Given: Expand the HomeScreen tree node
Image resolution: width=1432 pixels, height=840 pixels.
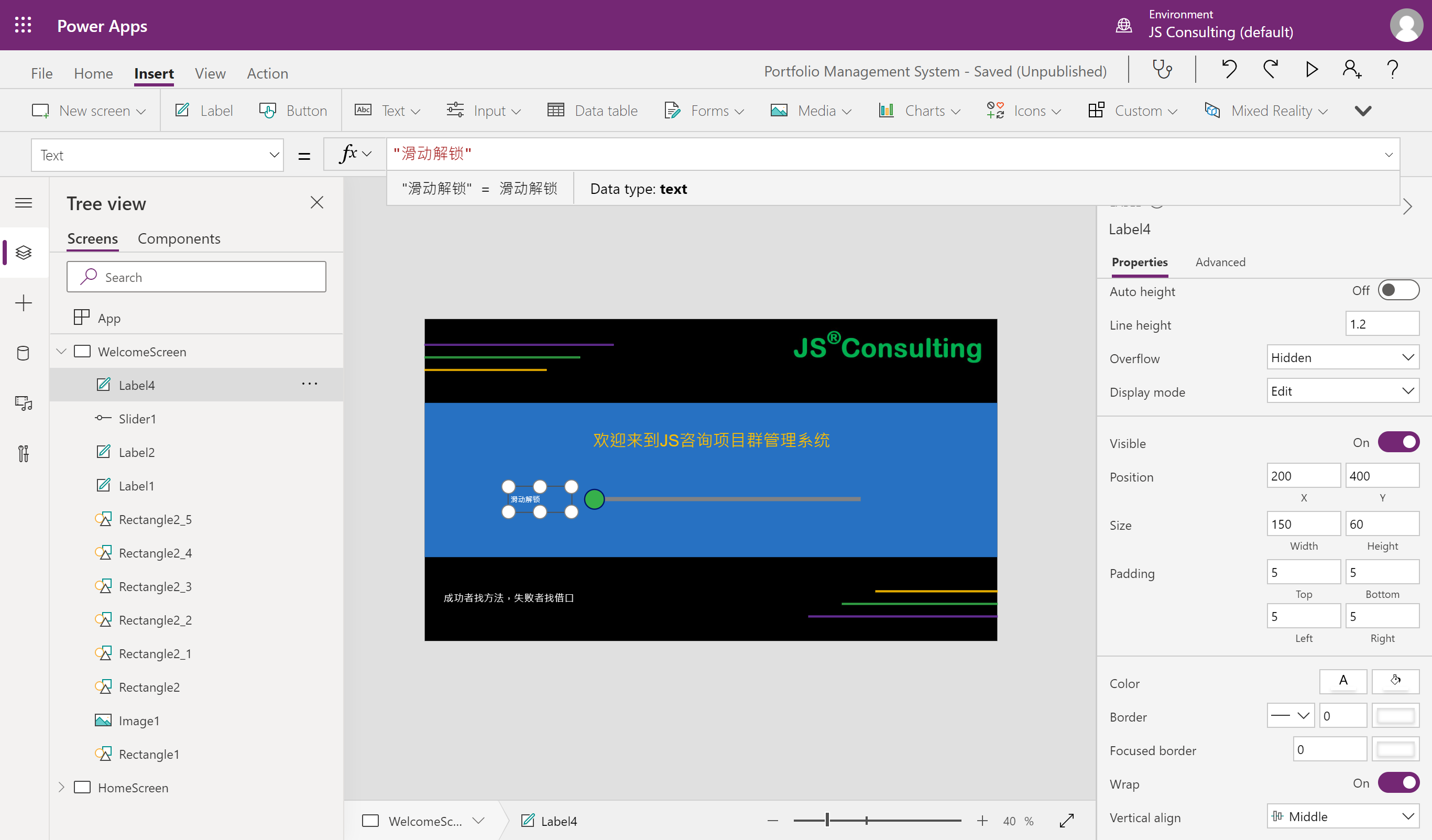Looking at the screenshot, I should coord(61,787).
